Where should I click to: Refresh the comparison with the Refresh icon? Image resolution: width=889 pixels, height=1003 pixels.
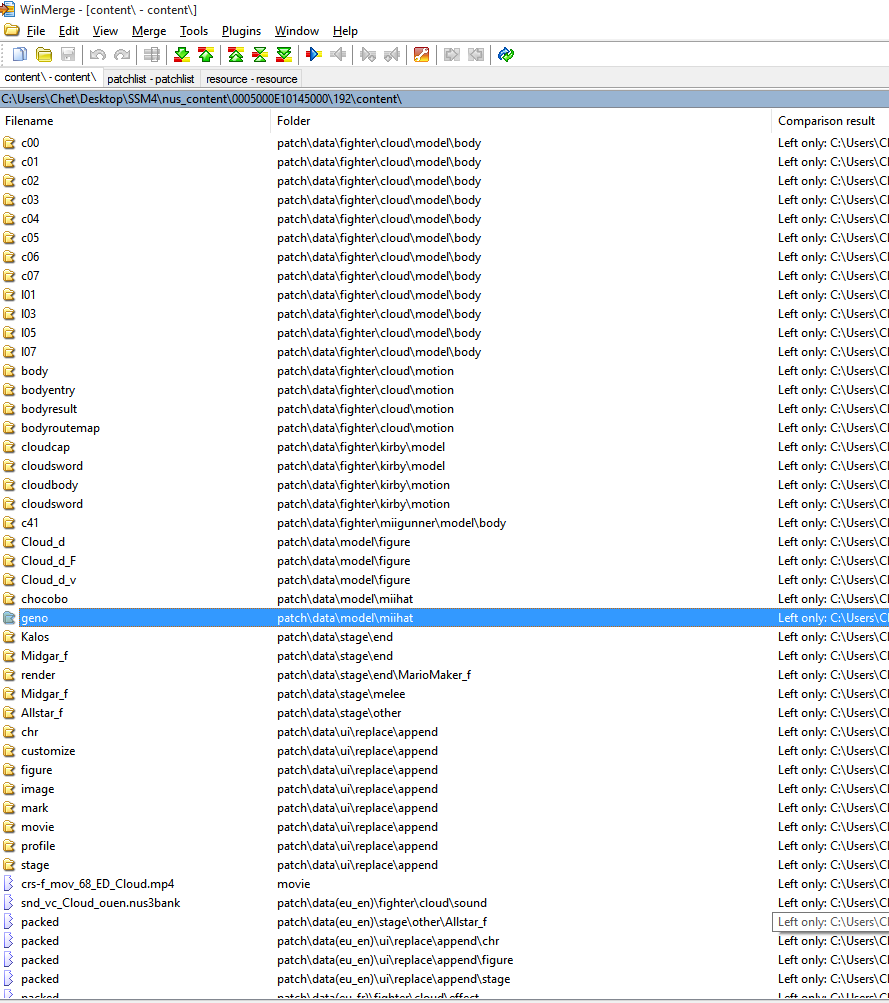(x=505, y=54)
